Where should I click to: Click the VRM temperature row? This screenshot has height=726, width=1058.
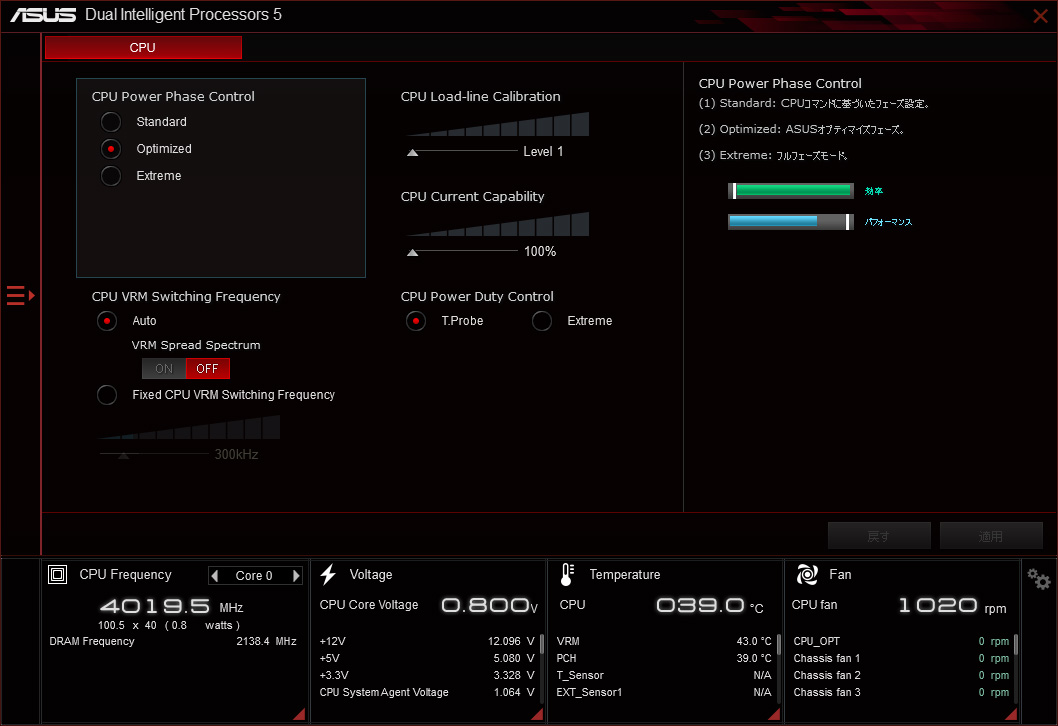(664, 641)
